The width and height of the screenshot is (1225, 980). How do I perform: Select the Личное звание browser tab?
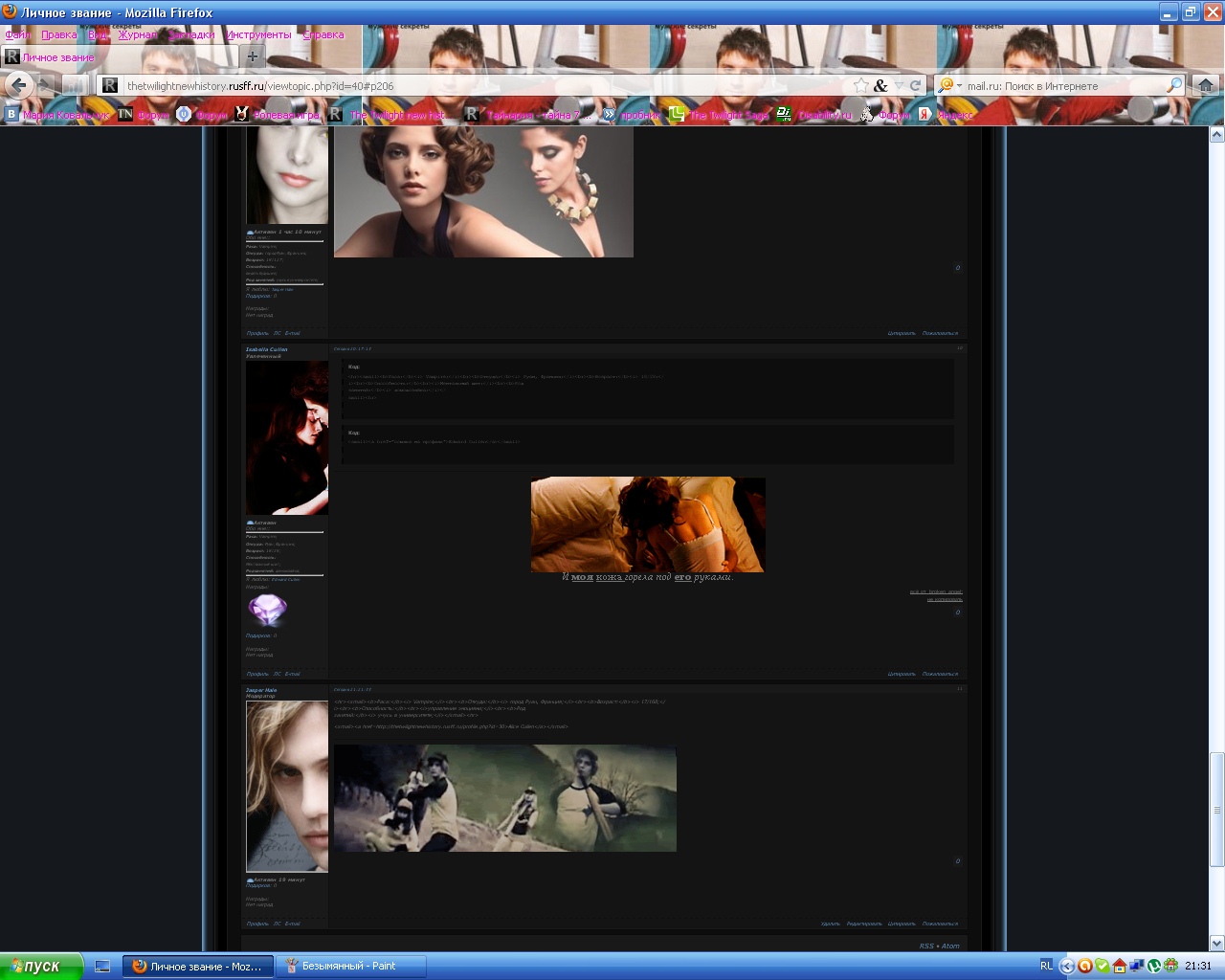click(x=120, y=57)
